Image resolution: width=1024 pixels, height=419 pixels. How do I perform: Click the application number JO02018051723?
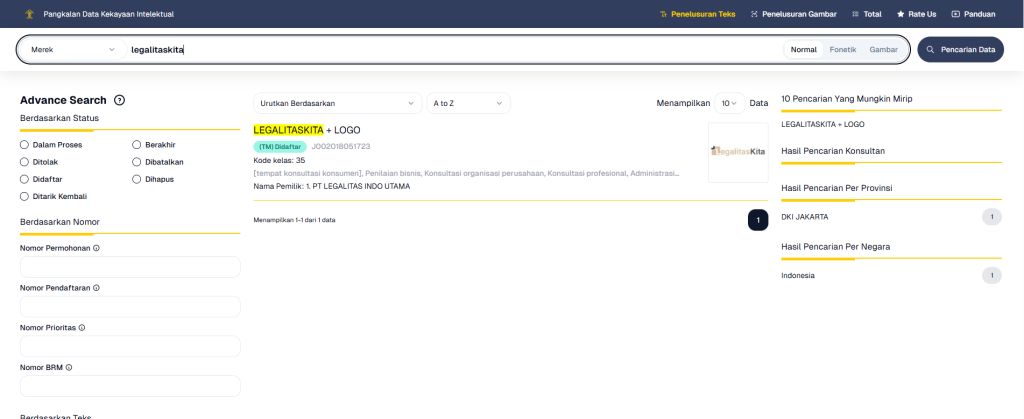[x=341, y=147]
